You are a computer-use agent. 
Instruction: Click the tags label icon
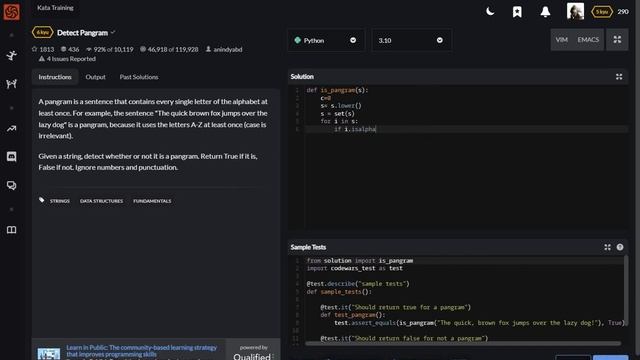42,200
